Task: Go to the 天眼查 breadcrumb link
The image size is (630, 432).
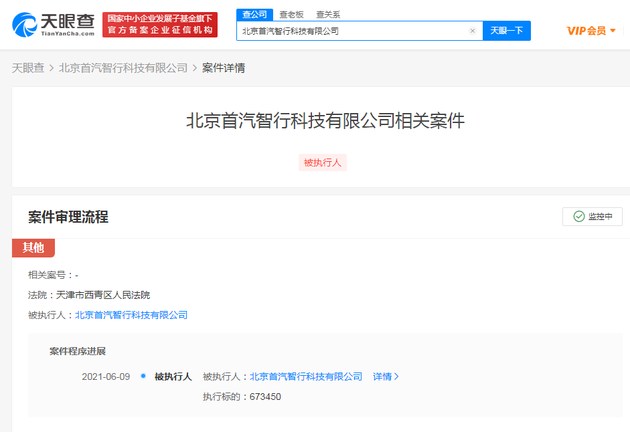Action: tap(28, 68)
